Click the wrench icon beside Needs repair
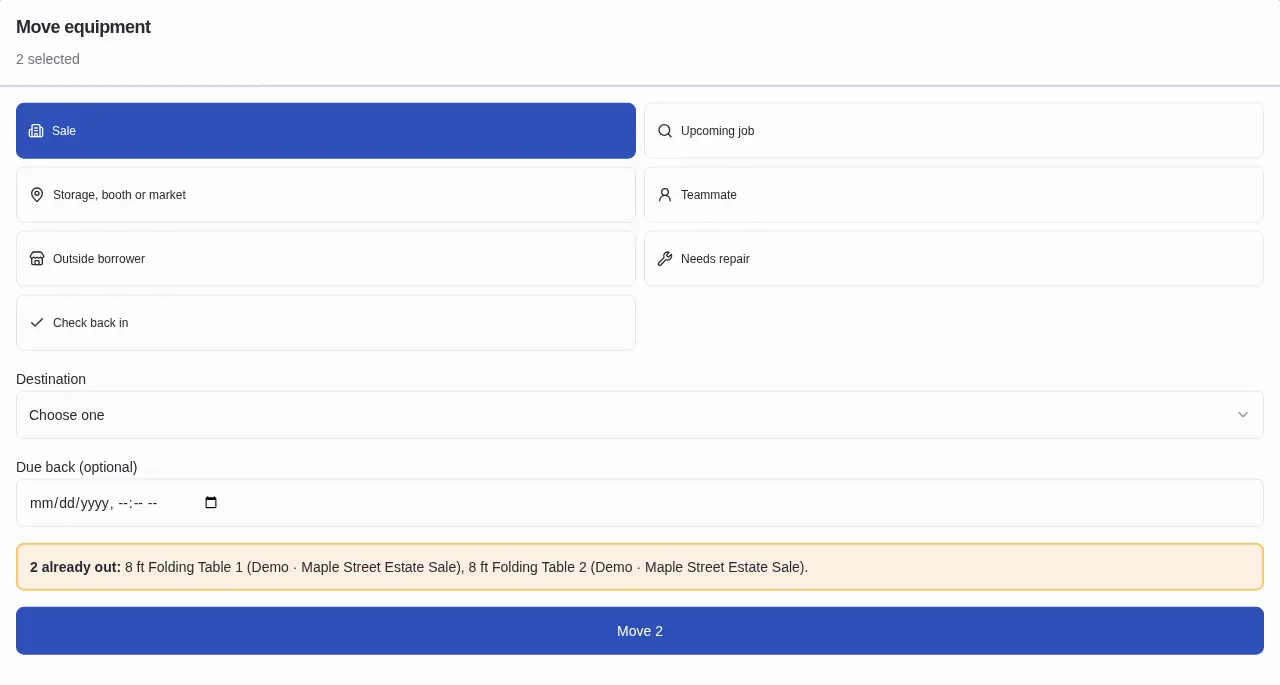 click(x=665, y=259)
